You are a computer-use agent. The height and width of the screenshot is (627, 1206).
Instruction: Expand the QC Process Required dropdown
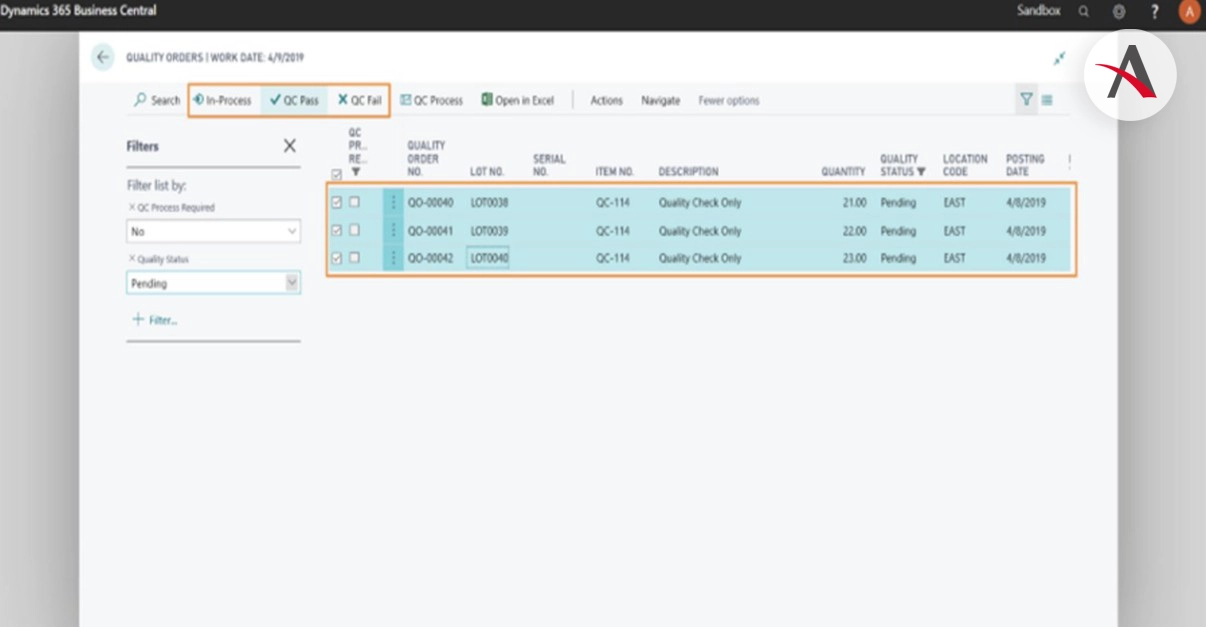coord(292,231)
